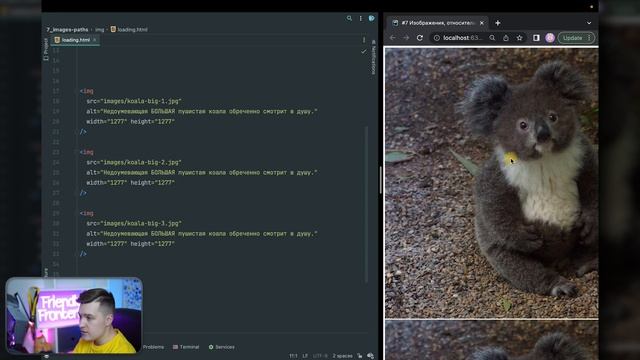The width and height of the screenshot is (640, 360).
Task: Go back in Chrome
Action: tap(393, 38)
